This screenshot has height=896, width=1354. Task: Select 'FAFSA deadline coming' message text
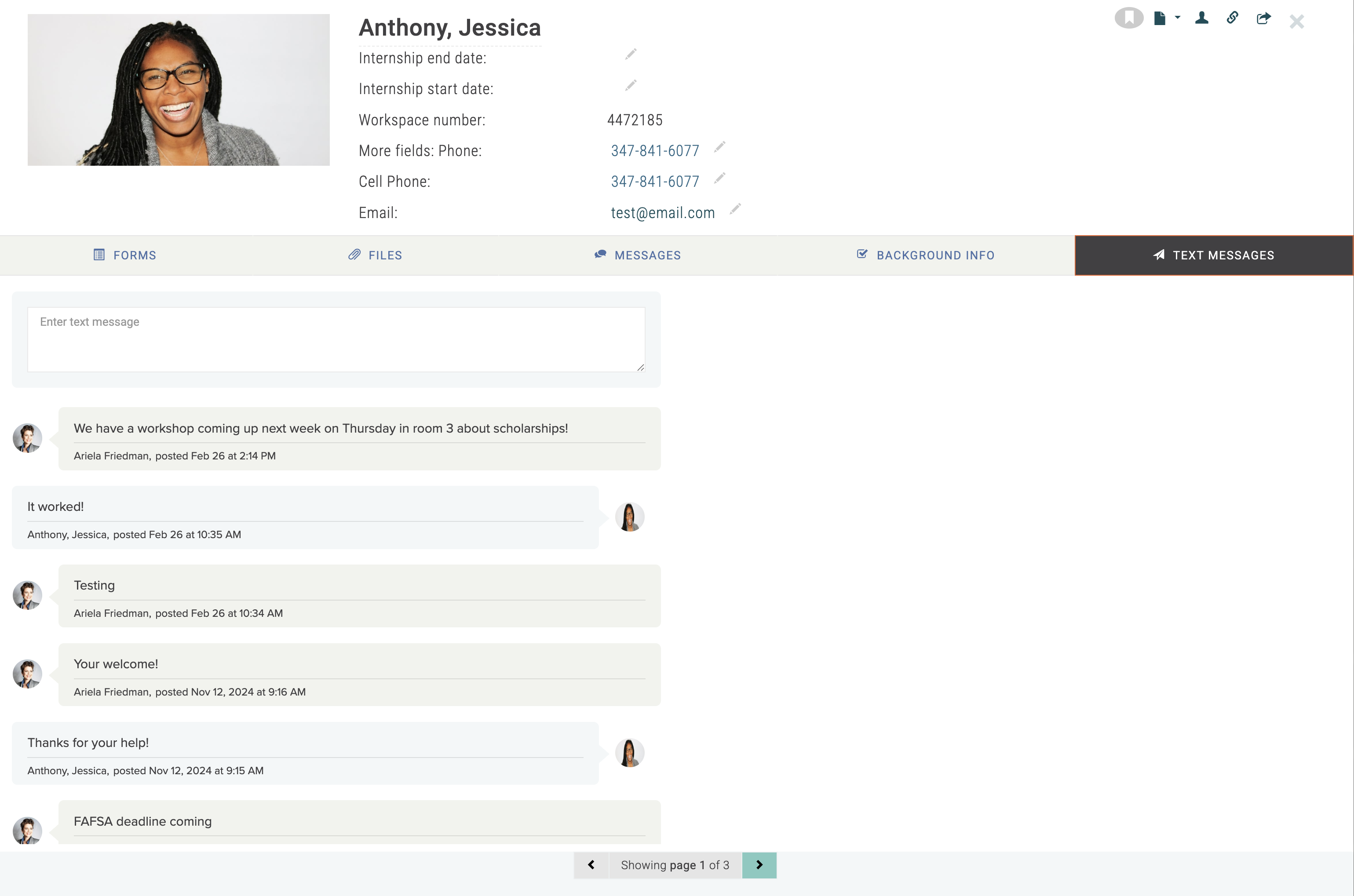pyautogui.click(x=143, y=822)
